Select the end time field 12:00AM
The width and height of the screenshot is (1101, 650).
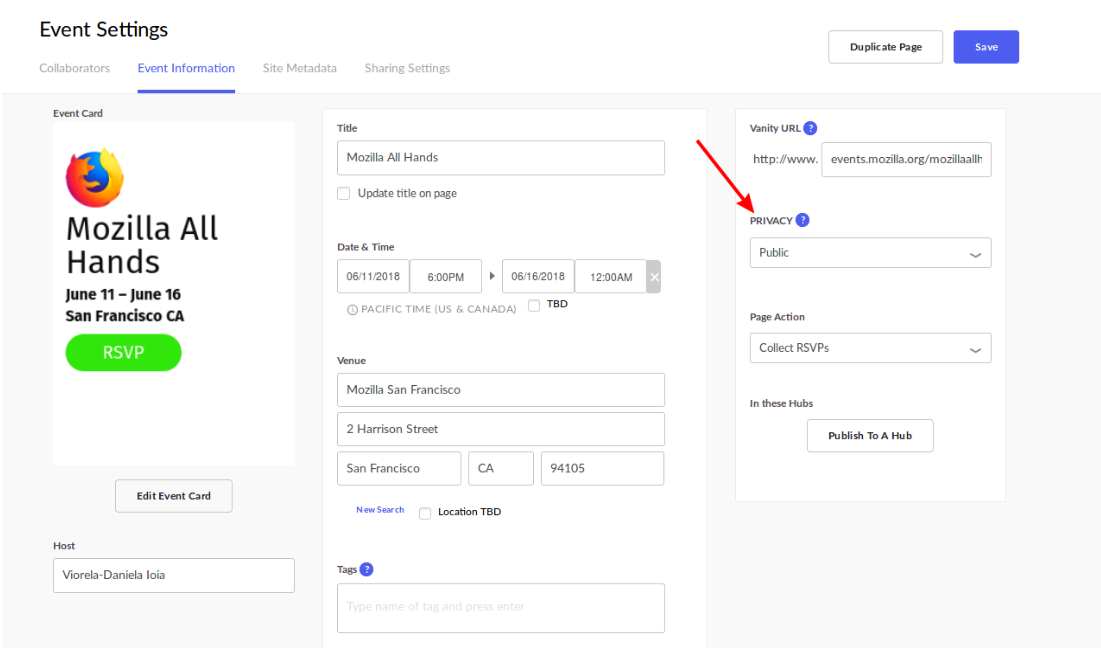611,277
